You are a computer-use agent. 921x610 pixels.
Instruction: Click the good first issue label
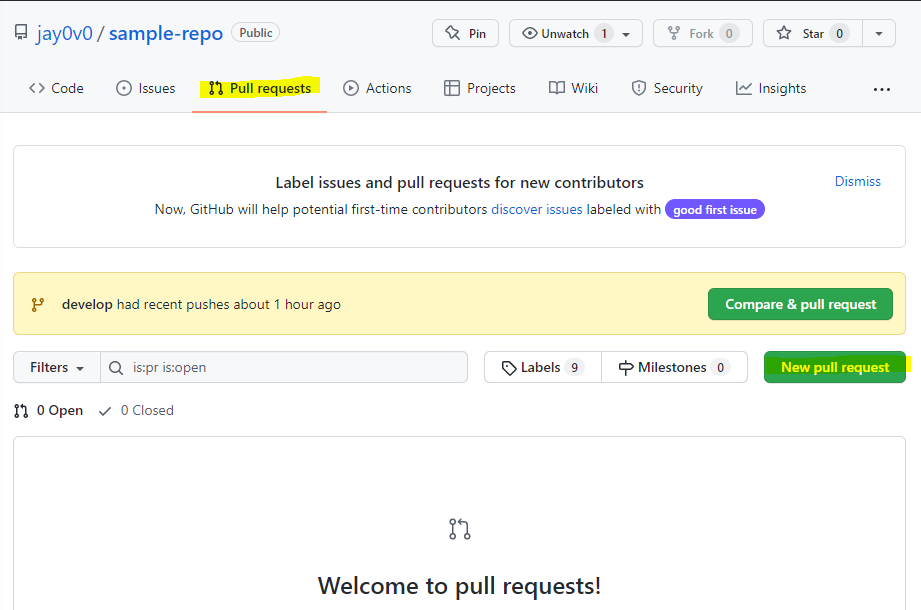715,210
